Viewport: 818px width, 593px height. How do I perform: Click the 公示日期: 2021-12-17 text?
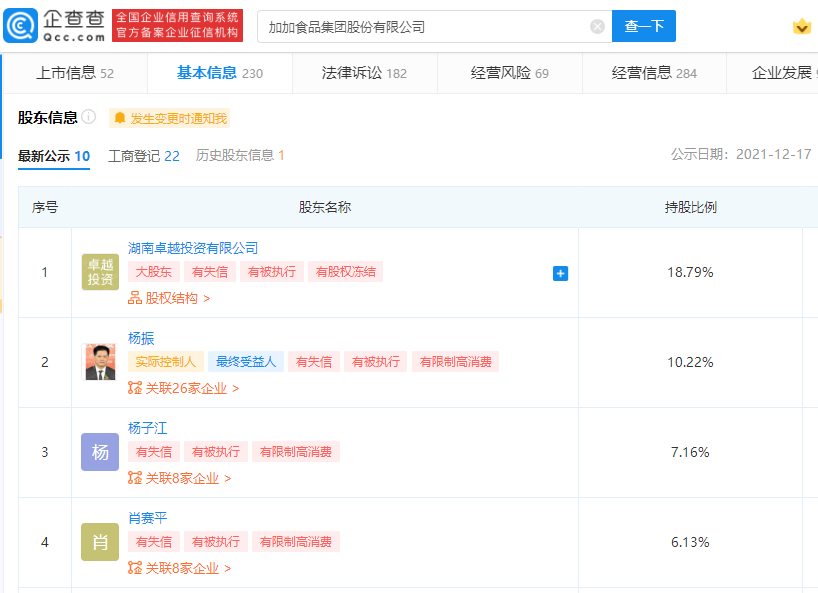[741, 154]
